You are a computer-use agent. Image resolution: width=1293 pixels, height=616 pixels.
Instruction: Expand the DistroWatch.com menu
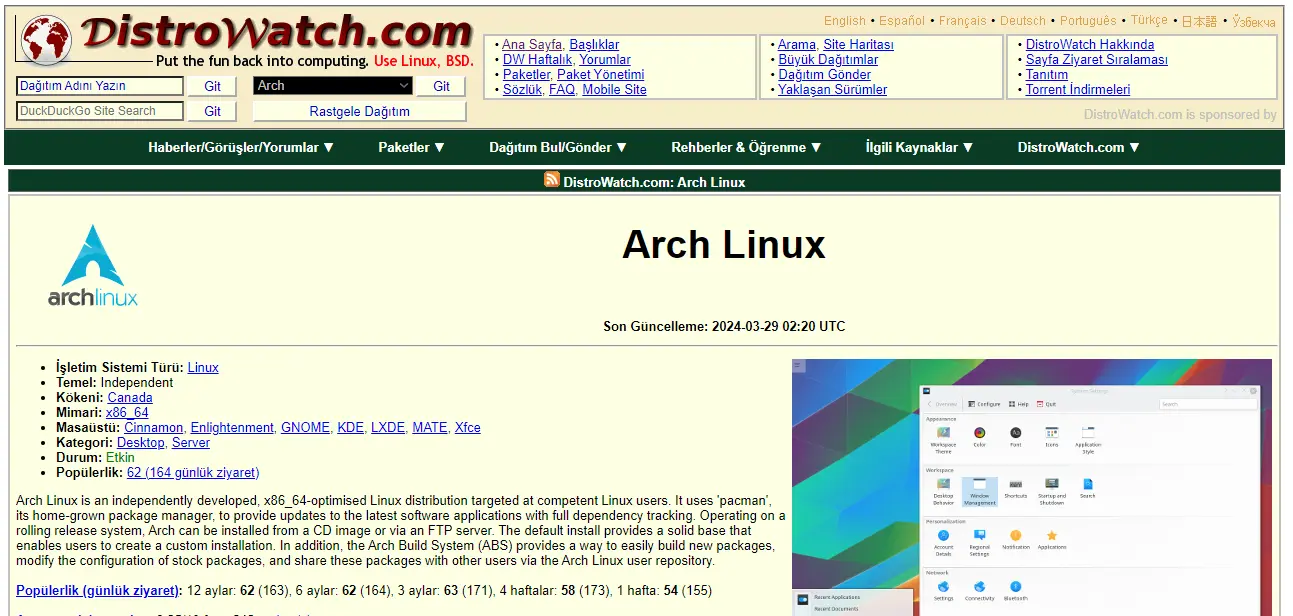pyautogui.click(x=1079, y=147)
